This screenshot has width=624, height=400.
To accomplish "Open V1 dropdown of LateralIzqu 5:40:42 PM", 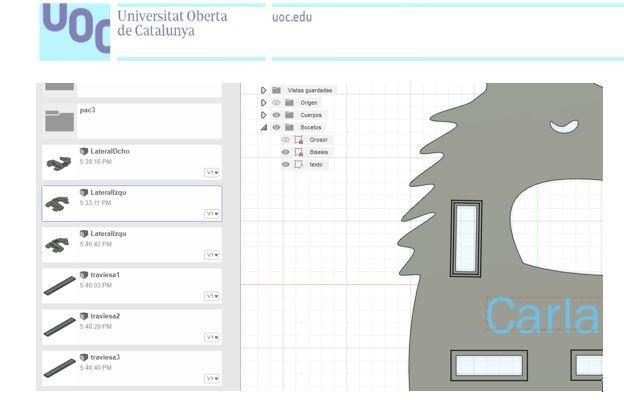I will point(212,255).
